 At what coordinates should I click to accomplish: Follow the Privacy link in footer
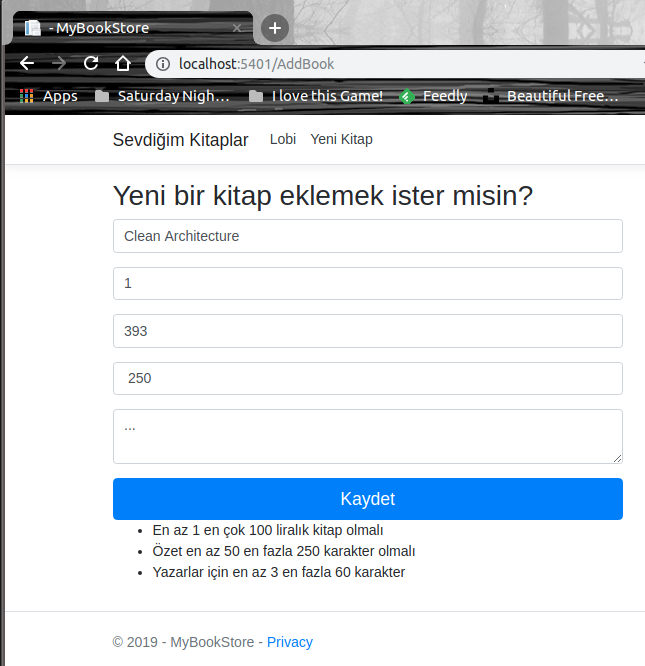[x=289, y=642]
